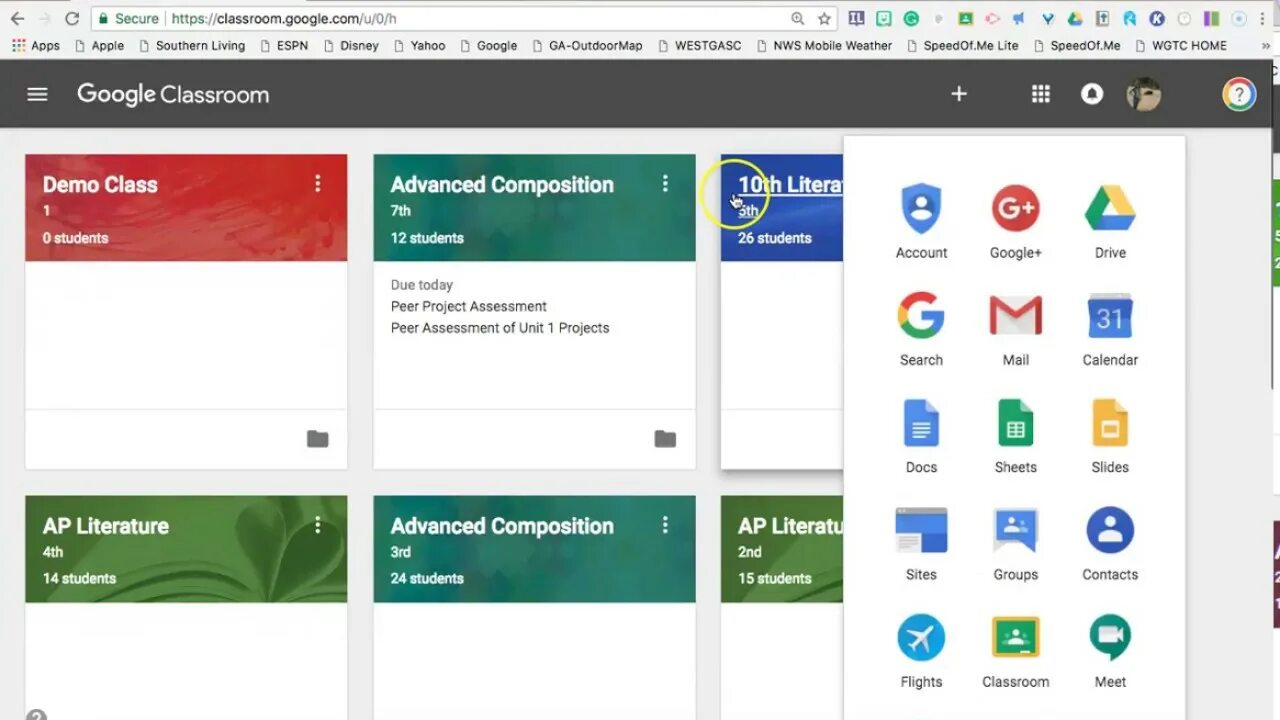Go back with the browser back arrow
Screen dimensions: 1280x720
coord(17,18)
